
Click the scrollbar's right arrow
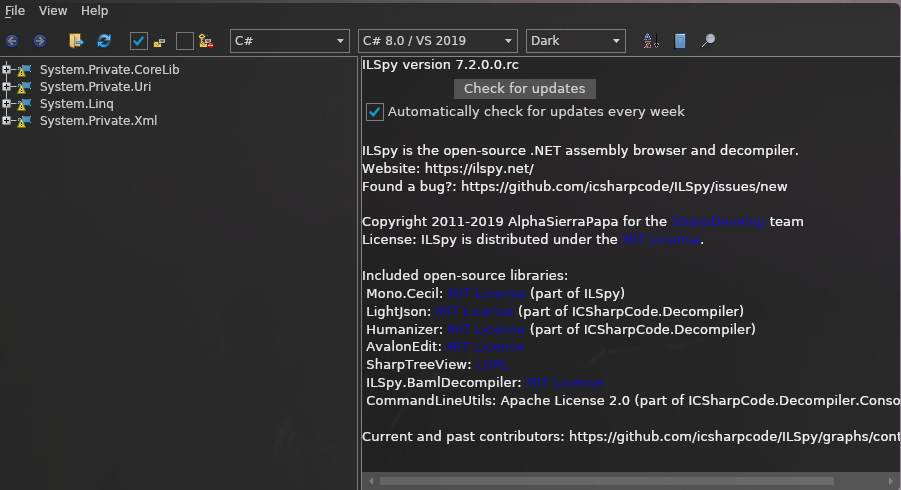click(x=891, y=481)
